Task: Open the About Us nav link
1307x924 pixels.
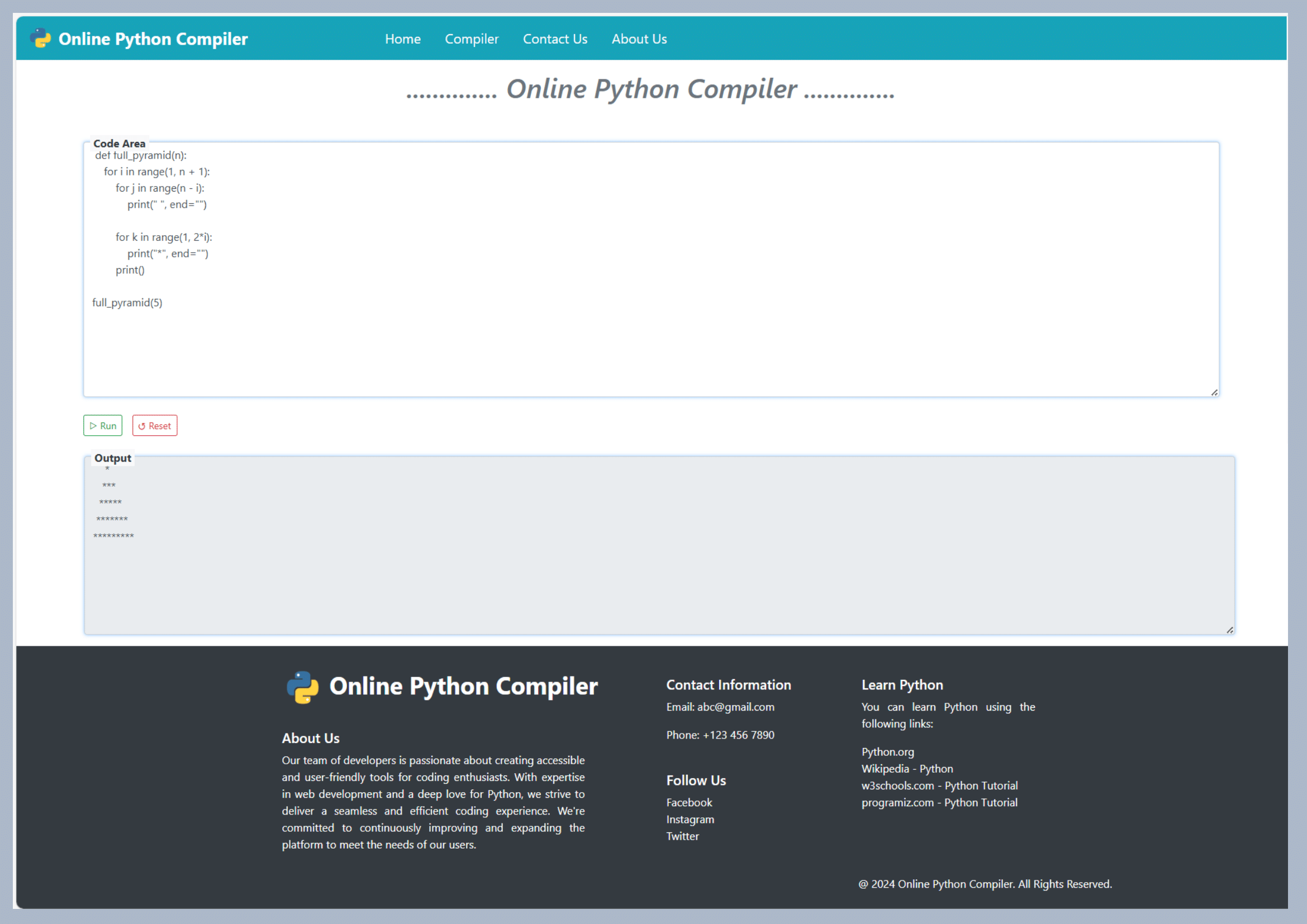Action: point(639,39)
